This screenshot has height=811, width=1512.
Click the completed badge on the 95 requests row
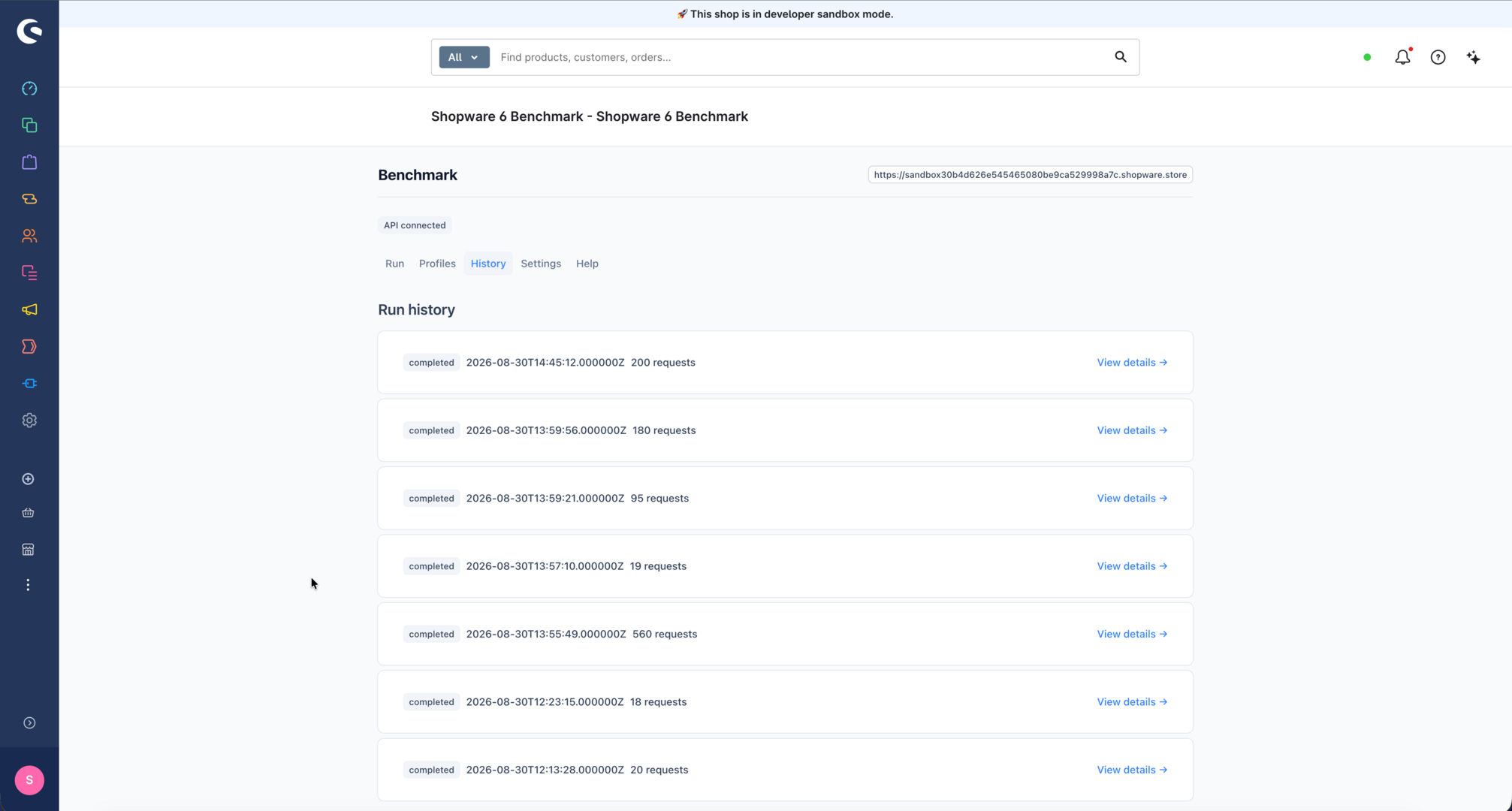tap(431, 499)
